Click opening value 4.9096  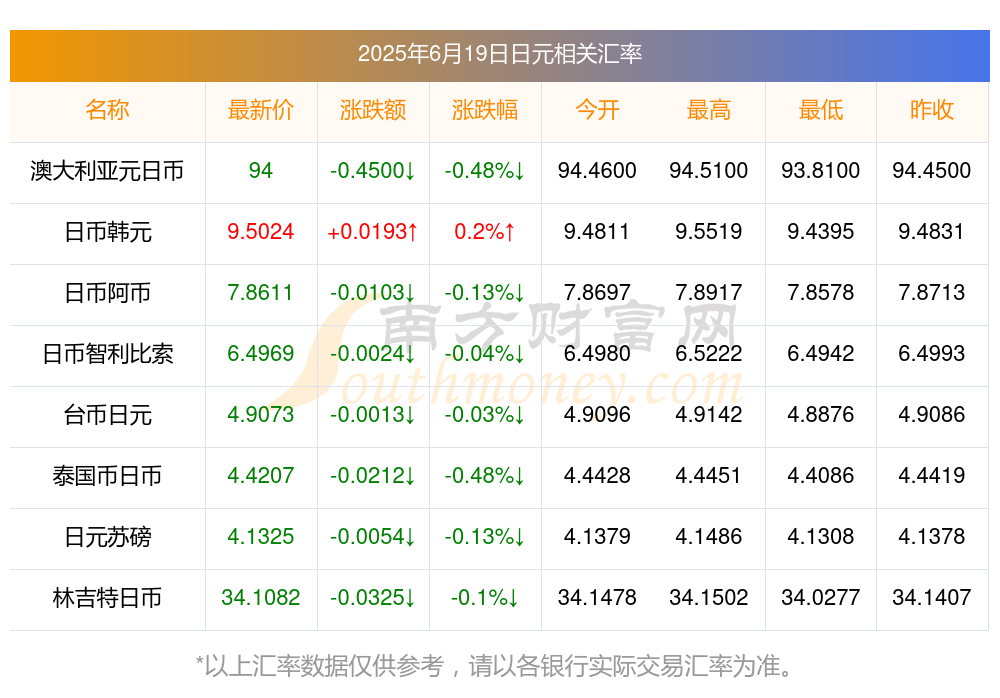pyautogui.click(x=597, y=415)
